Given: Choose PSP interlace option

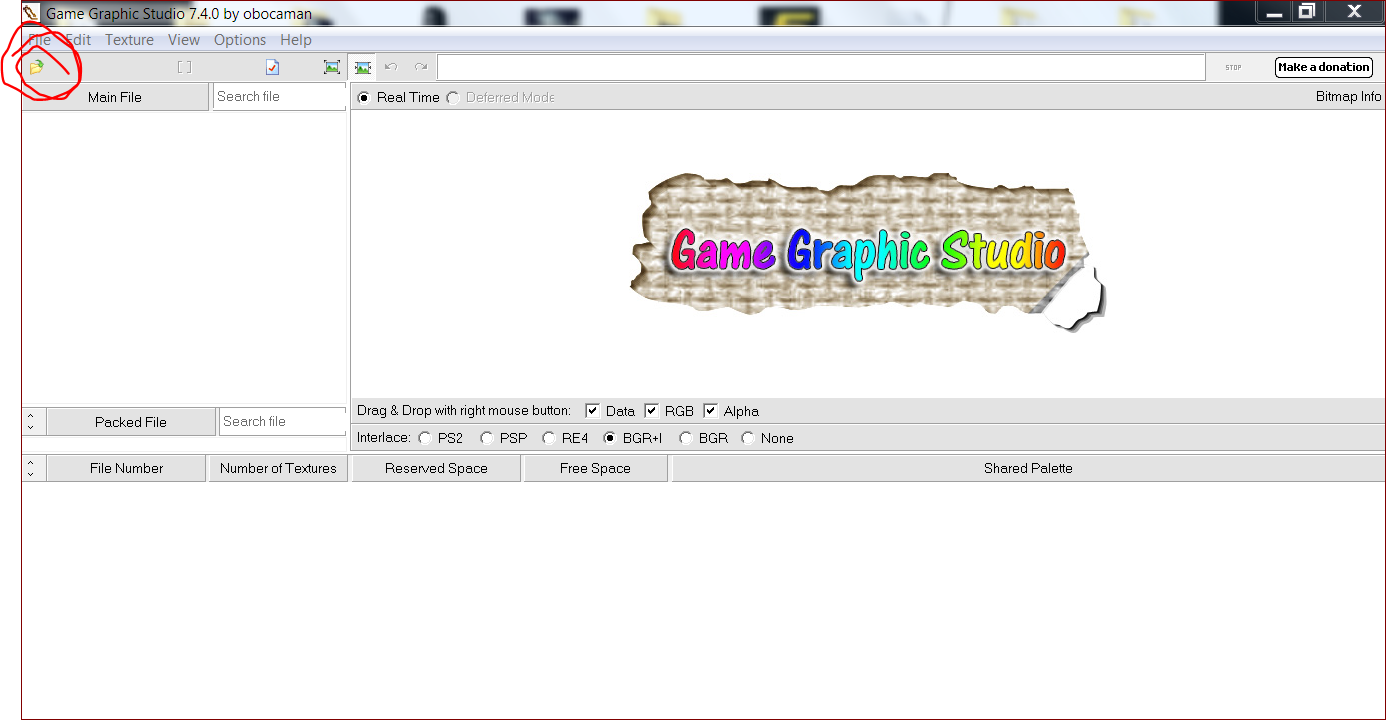Looking at the screenshot, I should point(487,438).
